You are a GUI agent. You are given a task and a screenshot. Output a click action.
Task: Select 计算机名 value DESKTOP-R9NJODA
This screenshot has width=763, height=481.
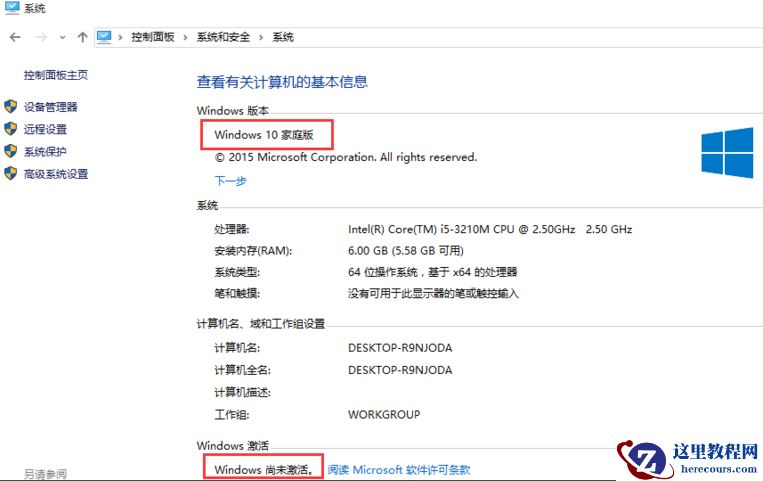pos(400,348)
